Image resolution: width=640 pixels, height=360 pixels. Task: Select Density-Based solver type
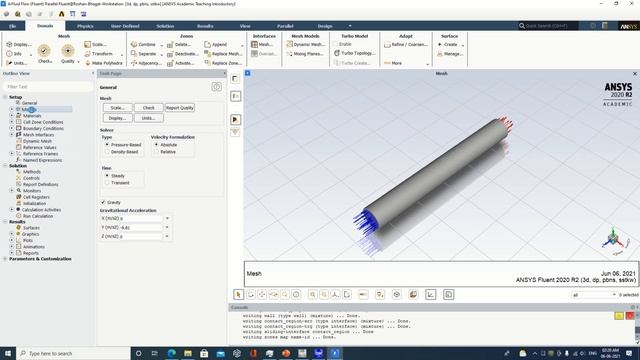tap(107, 151)
